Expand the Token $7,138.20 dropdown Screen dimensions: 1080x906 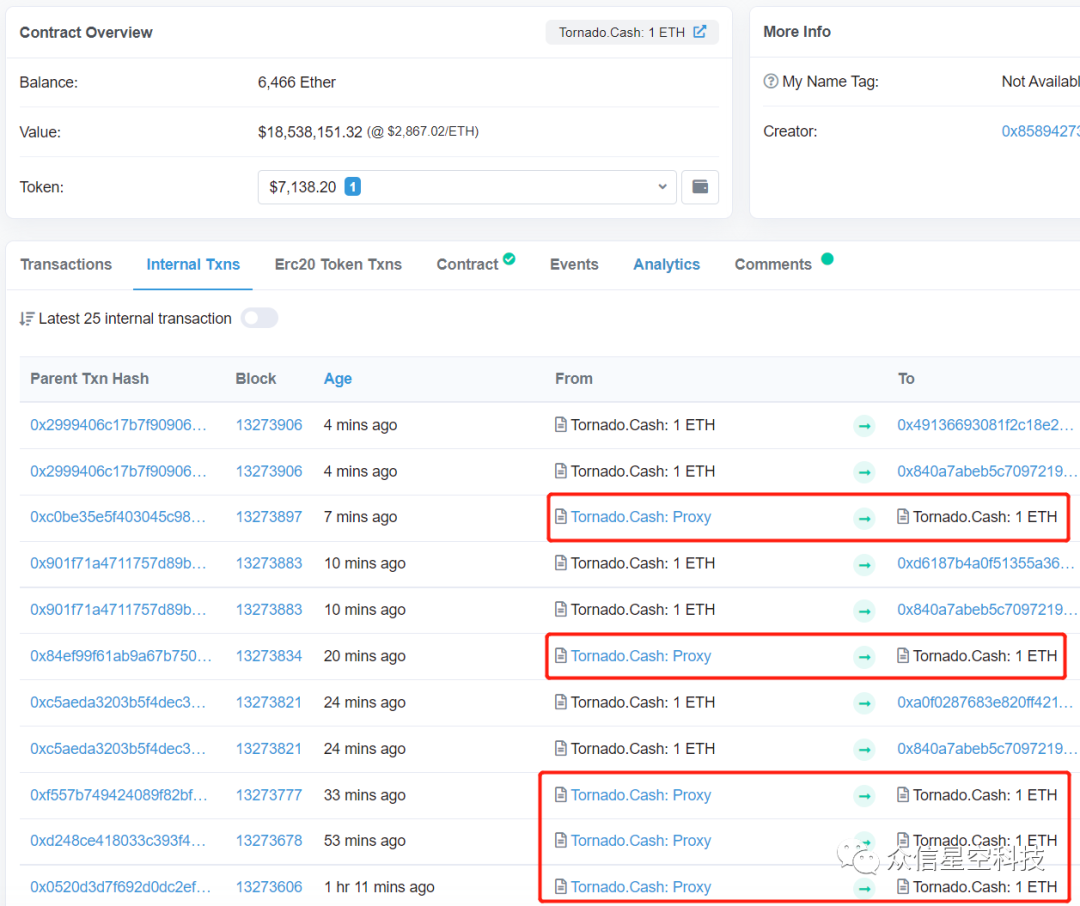point(467,187)
